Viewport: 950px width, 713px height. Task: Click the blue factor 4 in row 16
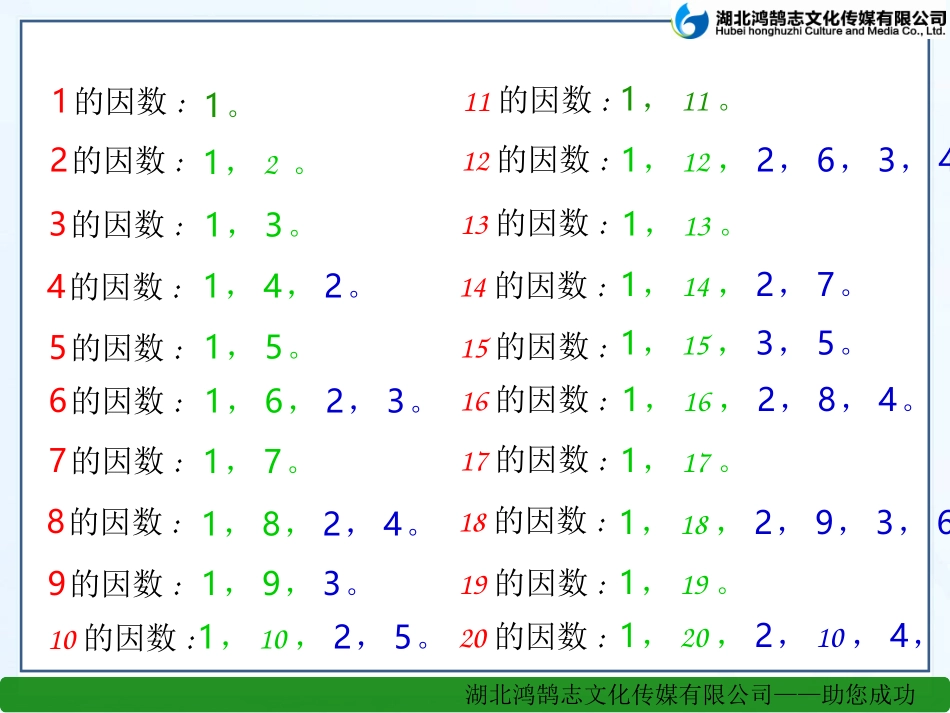(888, 400)
